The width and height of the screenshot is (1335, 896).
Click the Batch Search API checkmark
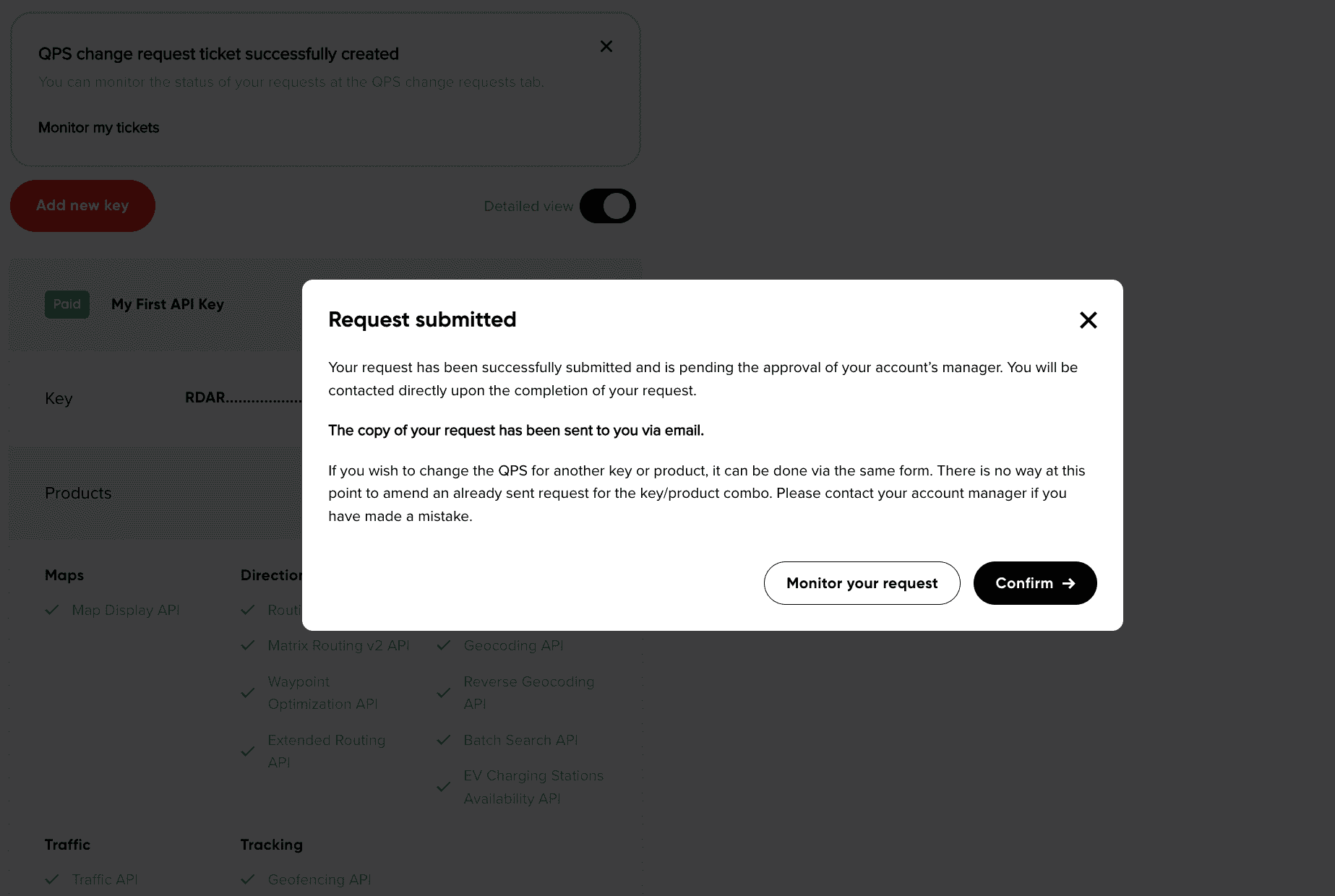pyautogui.click(x=444, y=740)
